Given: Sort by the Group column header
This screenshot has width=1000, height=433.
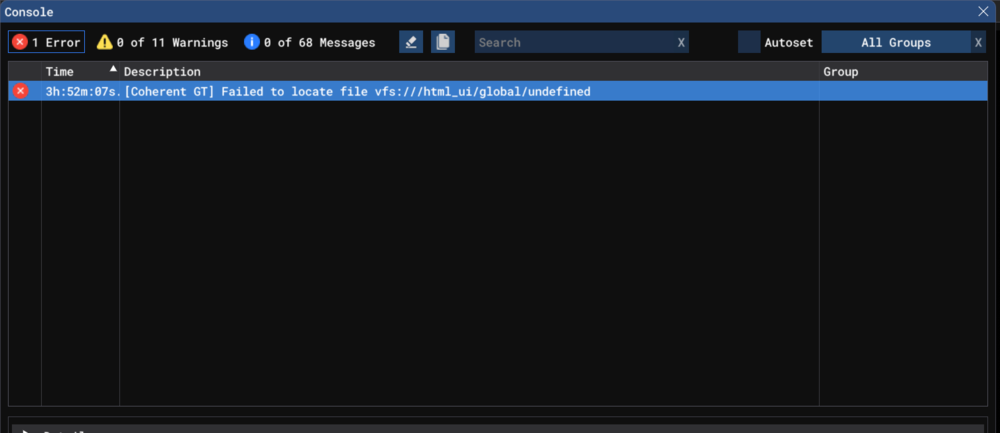Looking at the screenshot, I should [840, 72].
